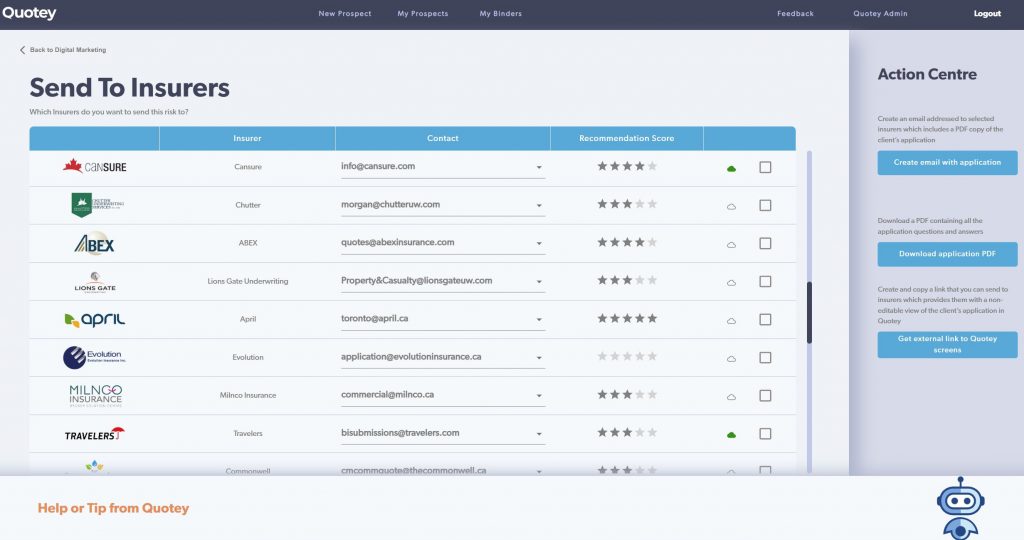Click Get external link to Quotey screens
This screenshot has width=1024, height=540.
(x=947, y=344)
